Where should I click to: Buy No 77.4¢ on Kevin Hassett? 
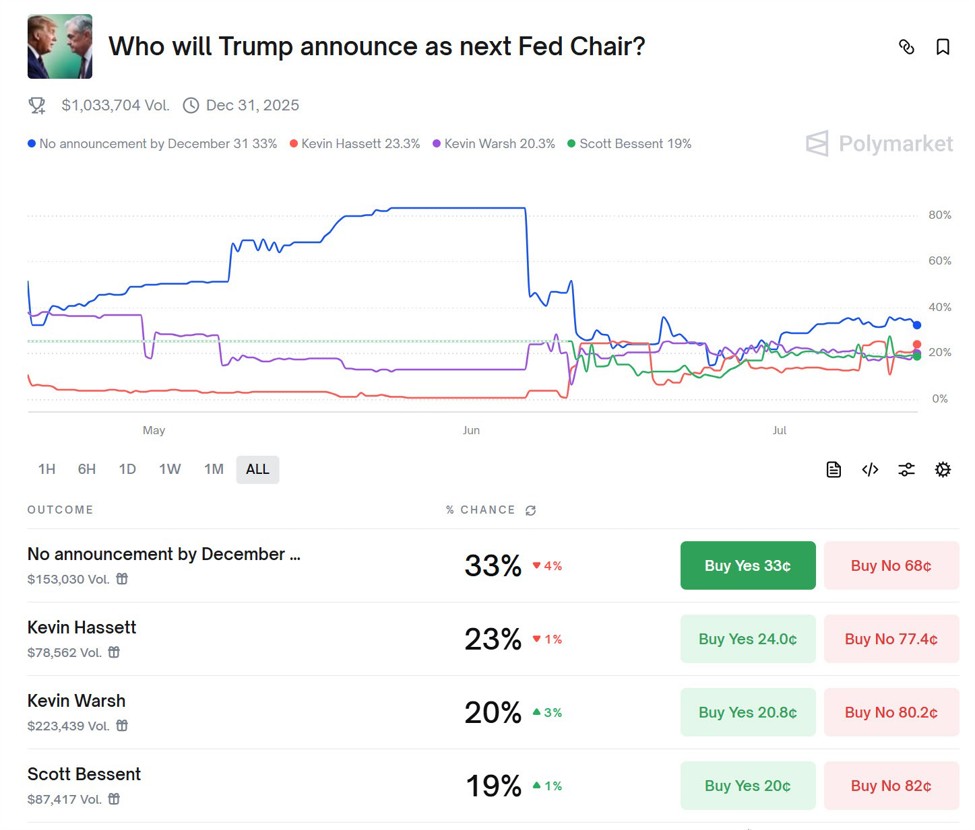[890, 639]
